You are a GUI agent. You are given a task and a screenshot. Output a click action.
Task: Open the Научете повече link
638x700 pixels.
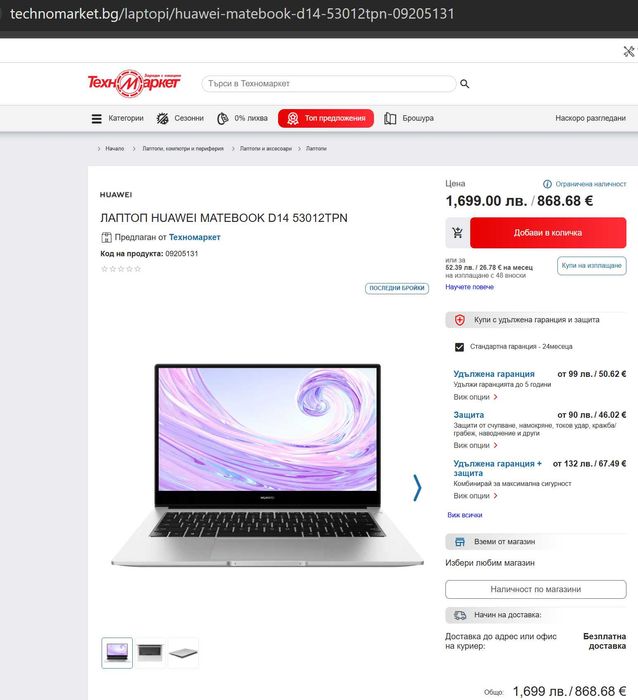pyautogui.click(x=469, y=287)
